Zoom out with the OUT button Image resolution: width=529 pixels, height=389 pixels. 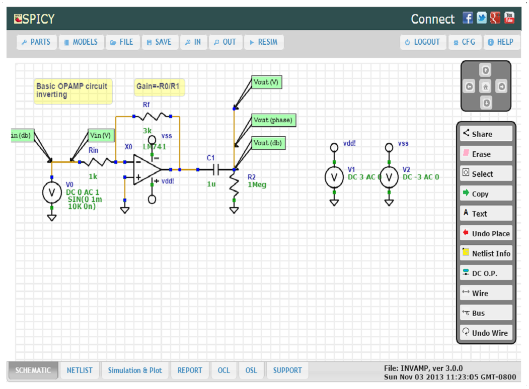(x=225, y=42)
